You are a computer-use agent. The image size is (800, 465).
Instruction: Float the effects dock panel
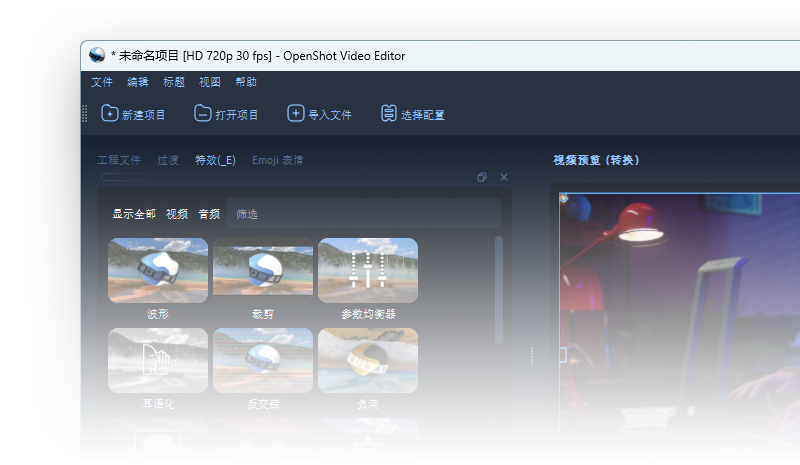(482, 177)
